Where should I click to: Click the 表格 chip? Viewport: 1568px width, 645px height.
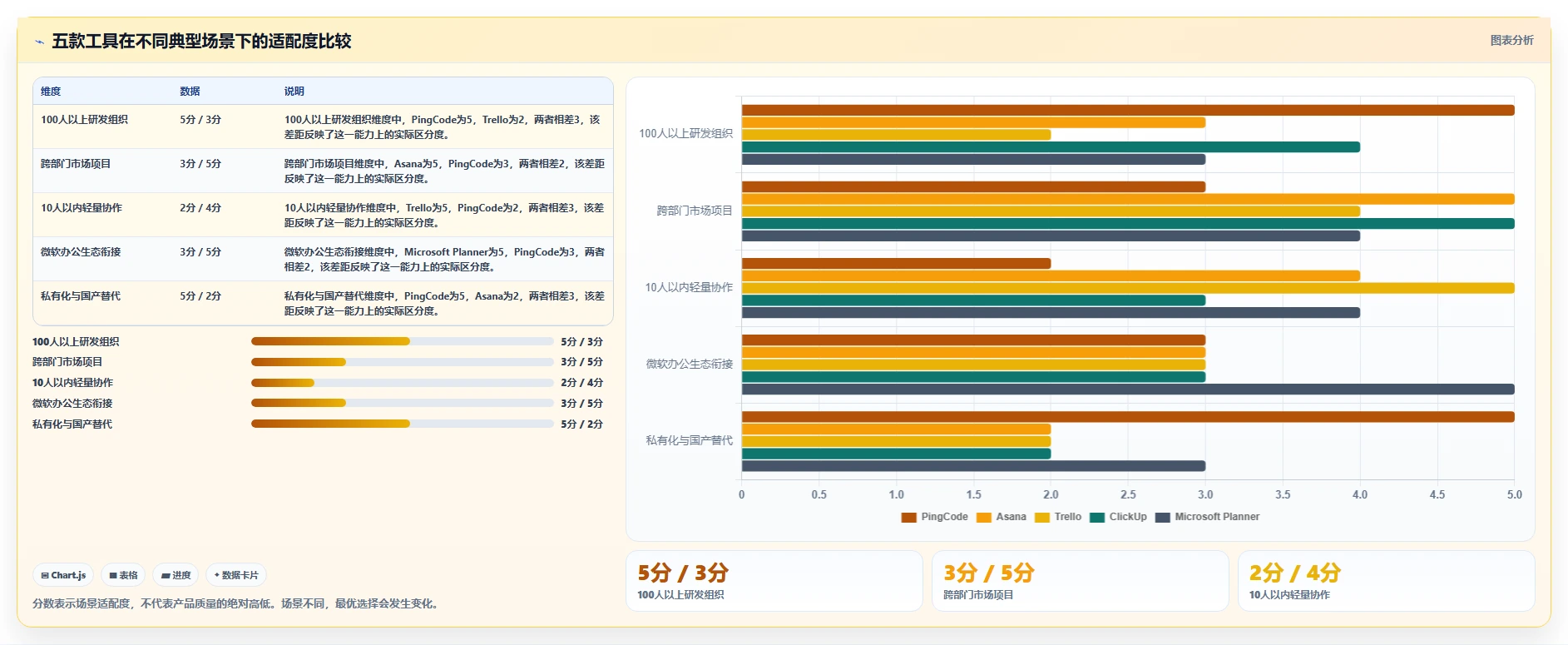123,575
